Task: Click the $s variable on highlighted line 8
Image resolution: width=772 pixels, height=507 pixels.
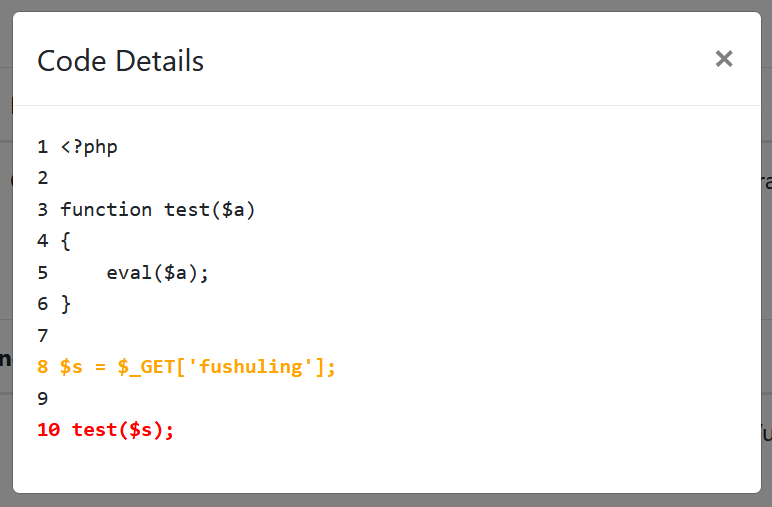Action: [x=72, y=367]
